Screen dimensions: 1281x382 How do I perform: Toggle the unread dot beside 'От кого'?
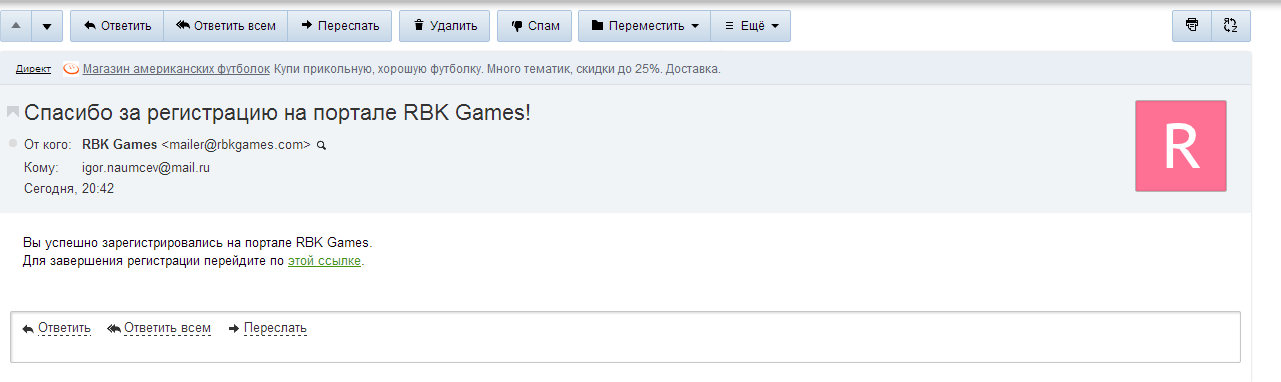(x=13, y=144)
